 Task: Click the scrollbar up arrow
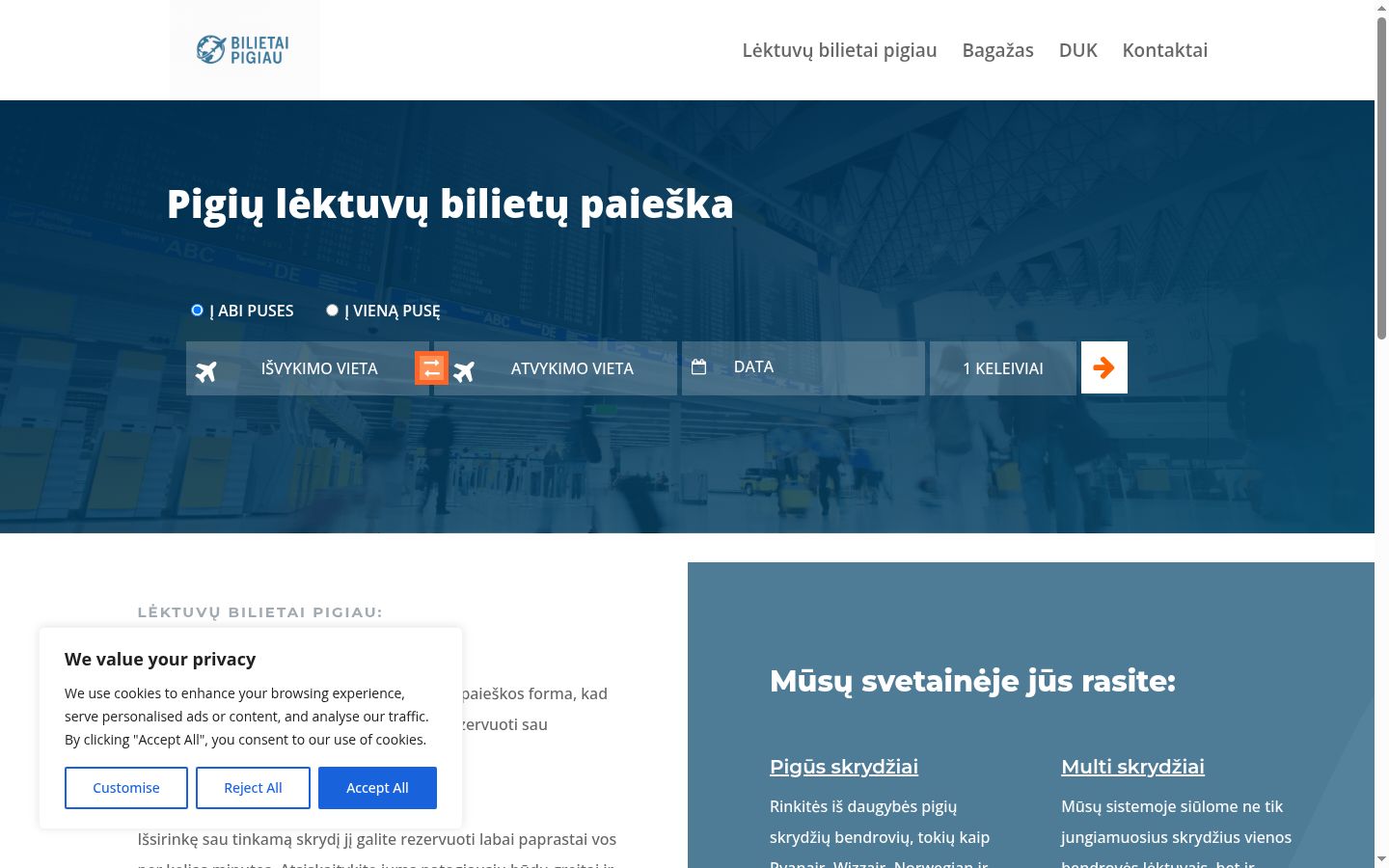1381,8
